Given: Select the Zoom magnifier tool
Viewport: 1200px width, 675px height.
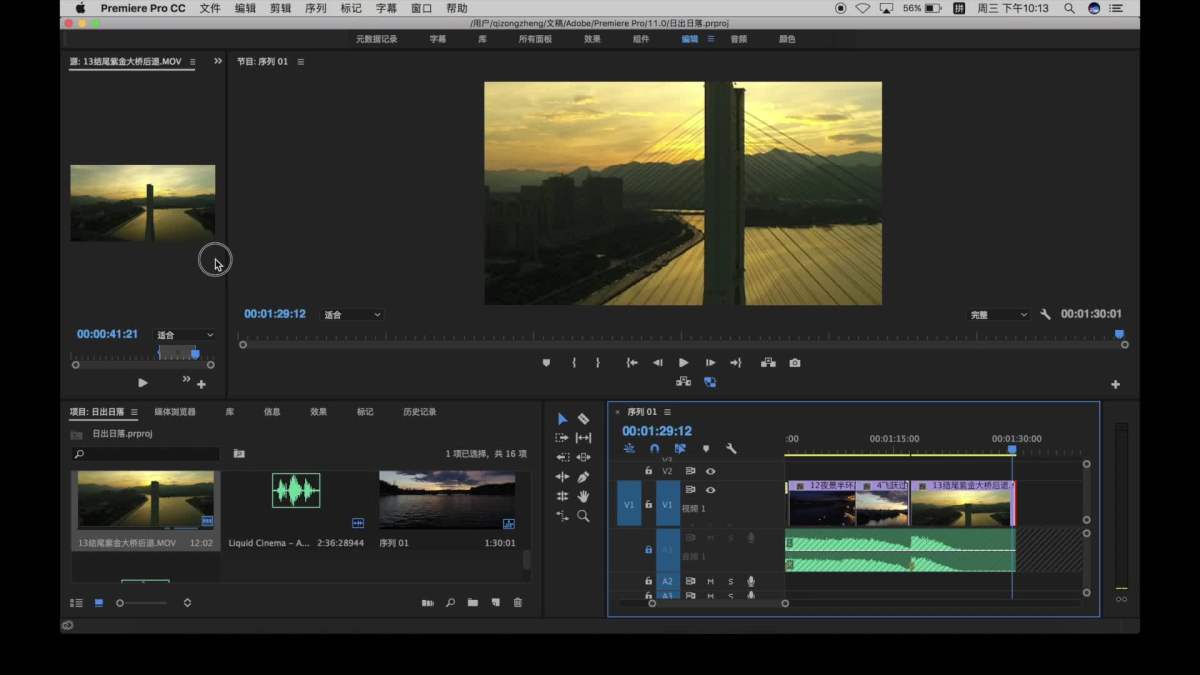Looking at the screenshot, I should [583, 516].
